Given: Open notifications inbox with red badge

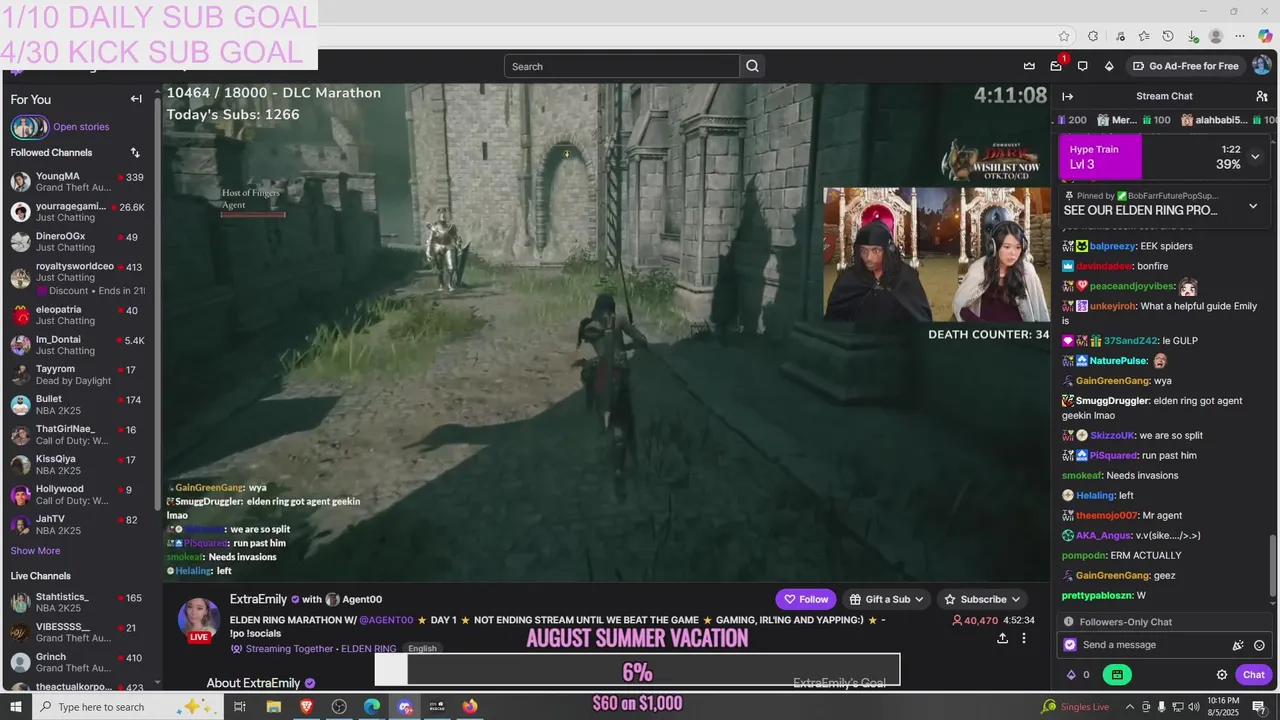Looking at the screenshot, I should click(x=1056, y=66).
